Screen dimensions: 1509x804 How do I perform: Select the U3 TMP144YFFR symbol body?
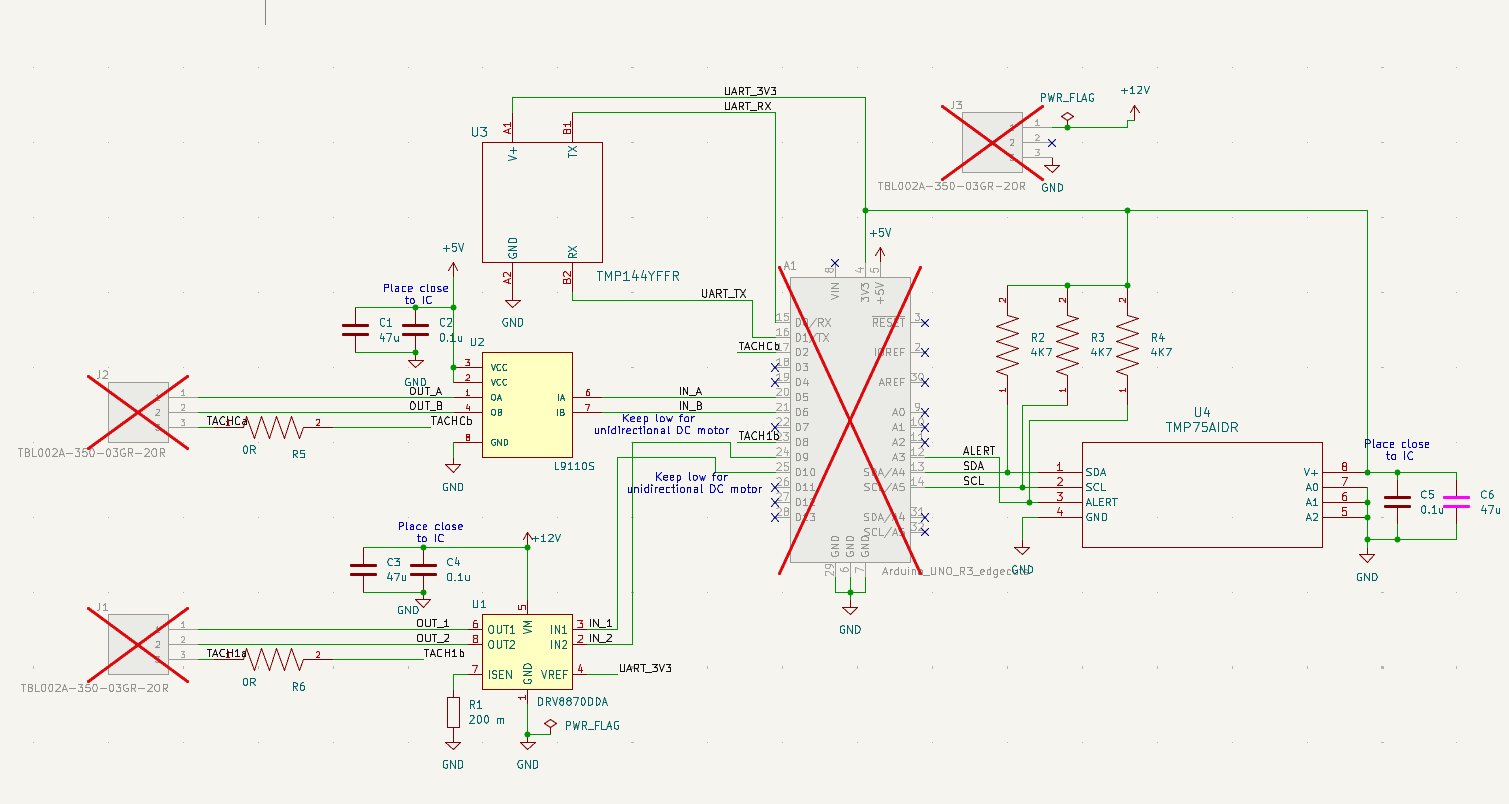coord(542,200)
